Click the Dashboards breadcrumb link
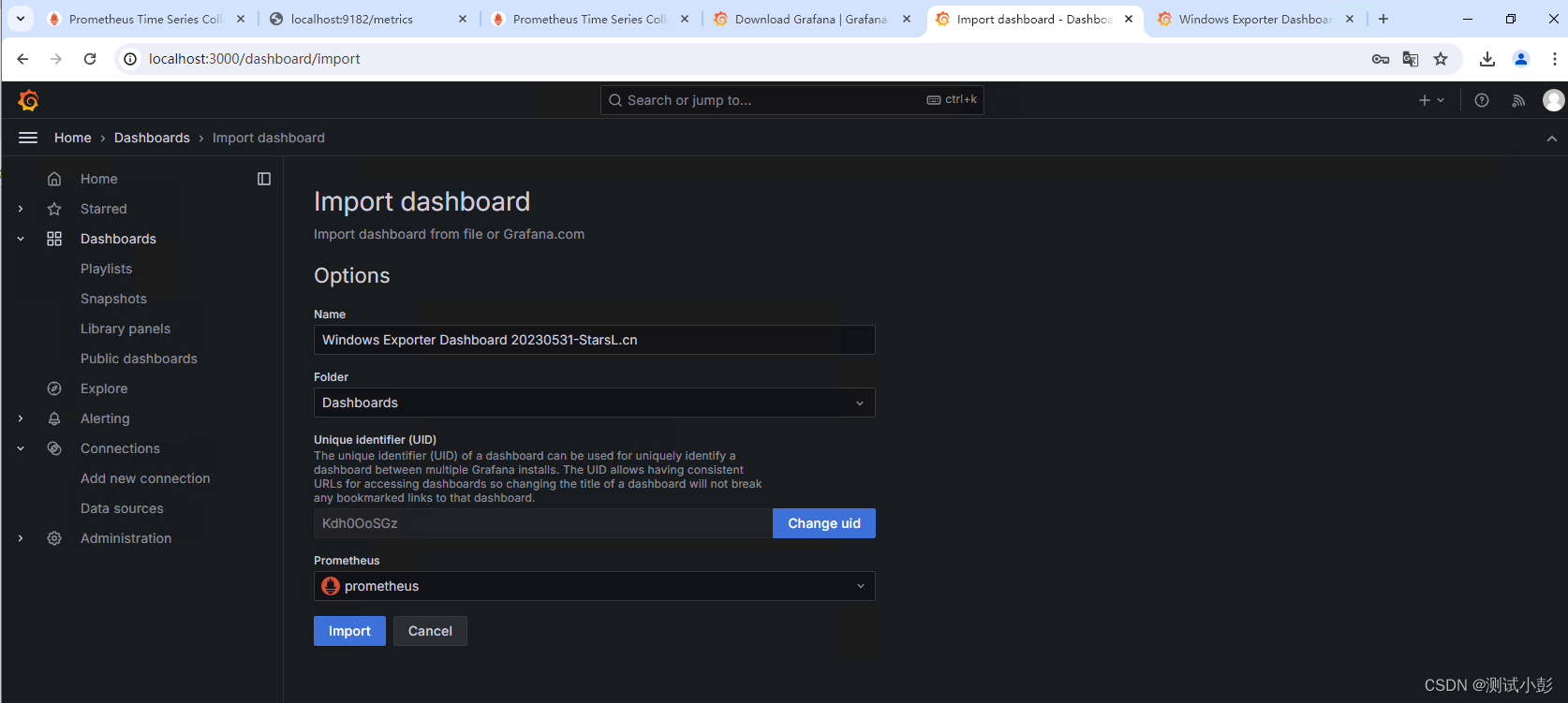The image size is (1568, 703). 152,138
